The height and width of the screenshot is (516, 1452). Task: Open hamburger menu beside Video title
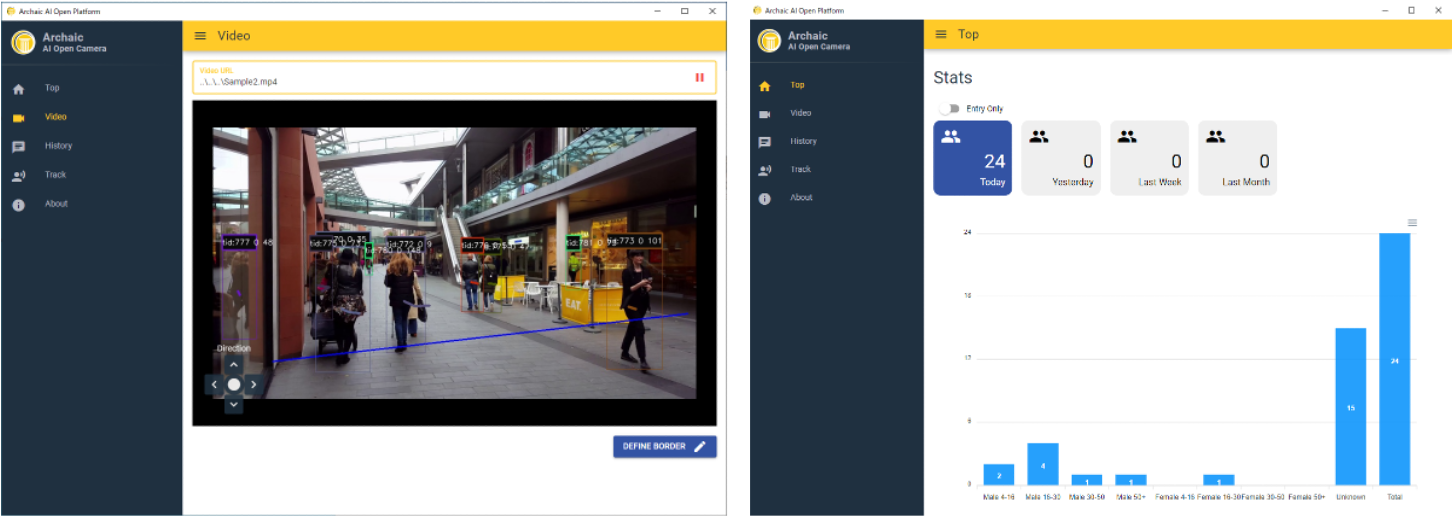point(200,36)
